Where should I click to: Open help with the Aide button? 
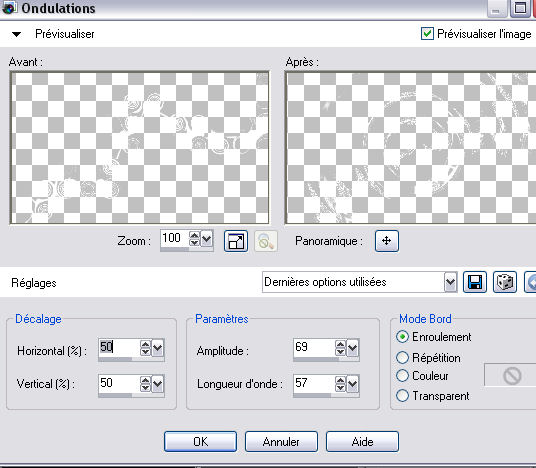(362, 442)
